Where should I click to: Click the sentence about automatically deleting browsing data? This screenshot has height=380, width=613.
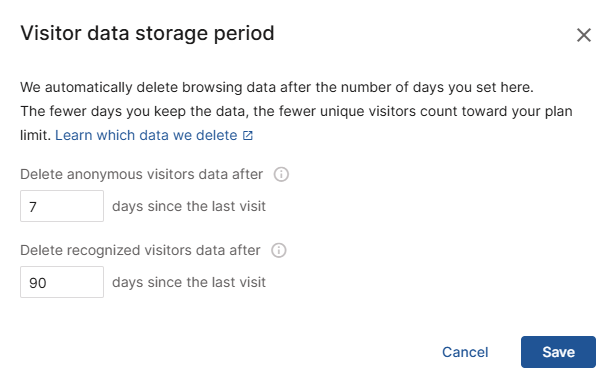[277, 88]
